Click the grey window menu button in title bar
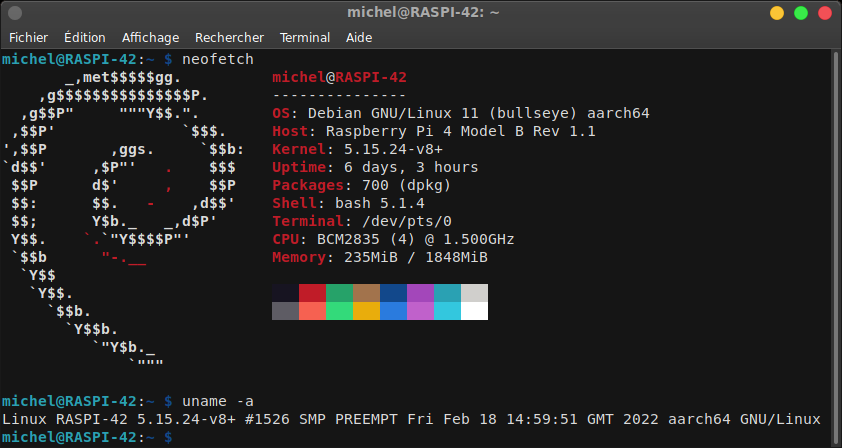 [15, 12]
